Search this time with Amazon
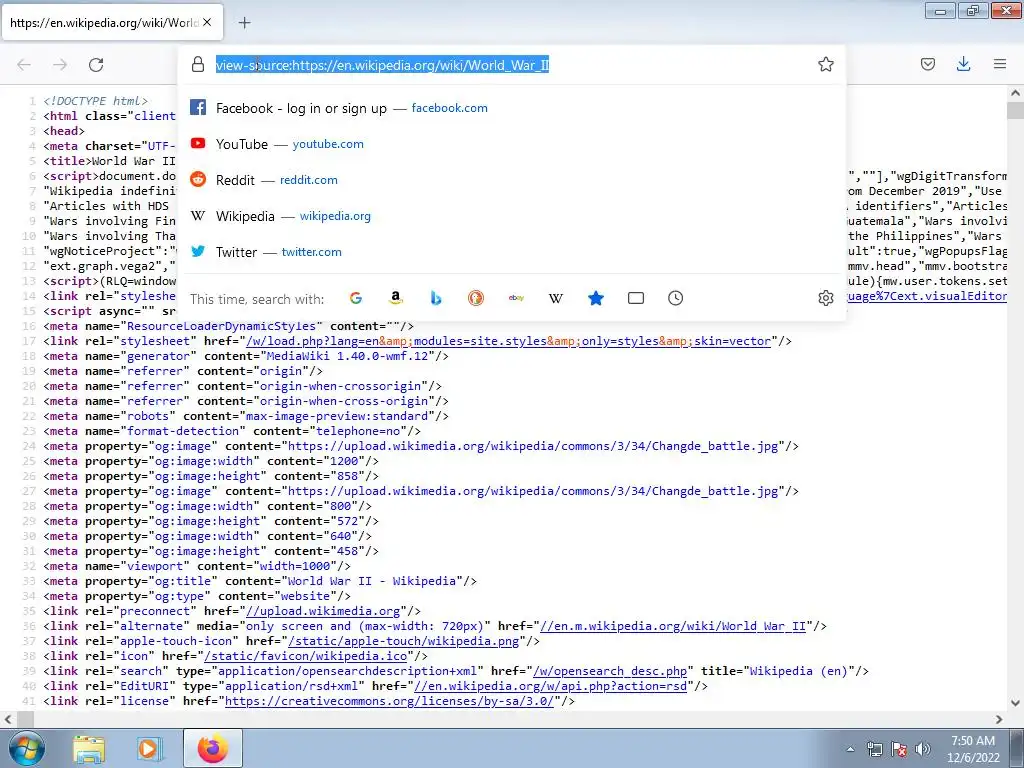 coord(396,298)
